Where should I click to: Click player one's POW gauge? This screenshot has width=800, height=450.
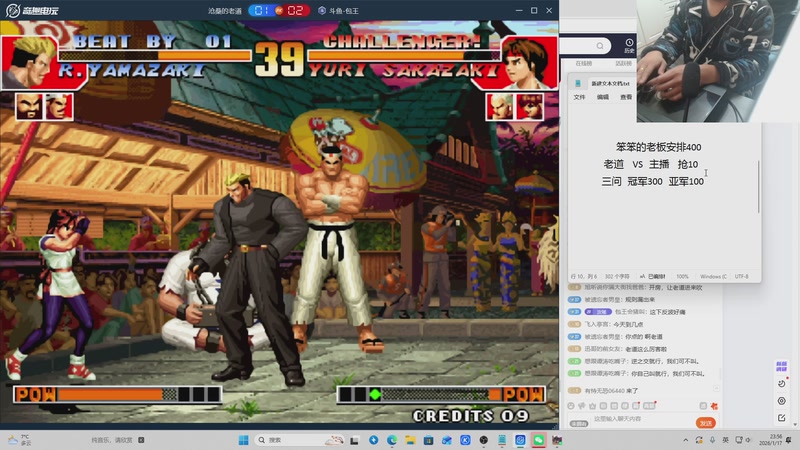tap(118, 394)
